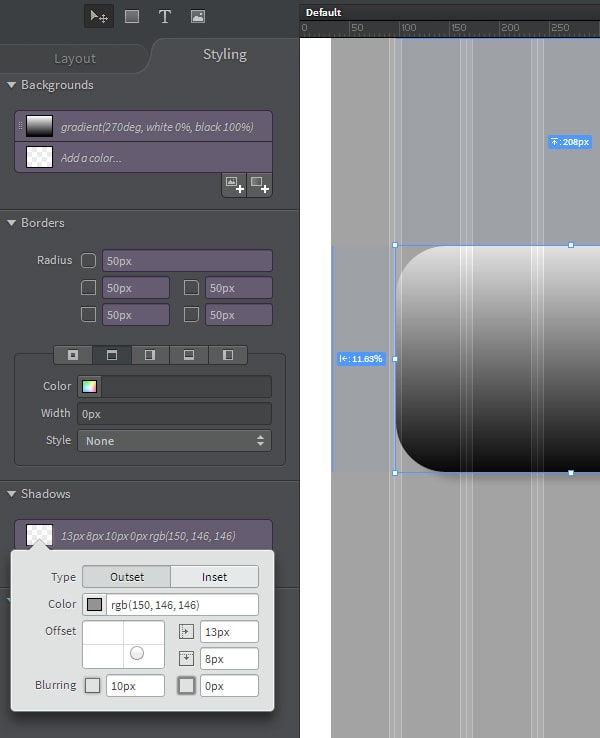The image size is (600, 738).
Task: Toggle the main Radius checkbox
Action: (x=88, y=260)
